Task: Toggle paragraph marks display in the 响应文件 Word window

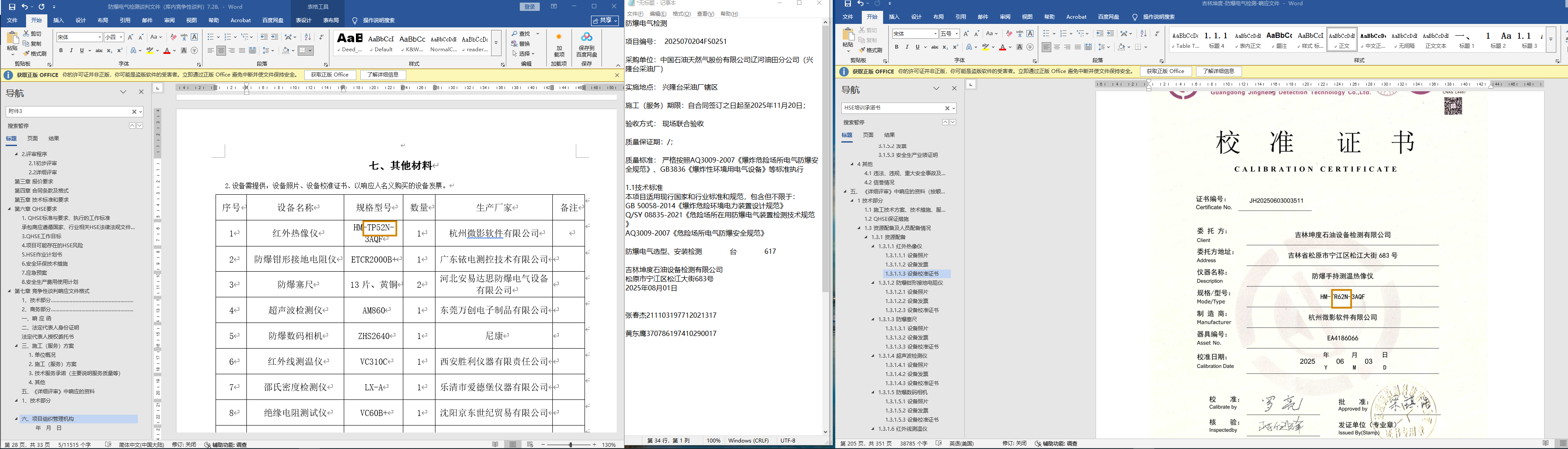Action: (1157, 33)
